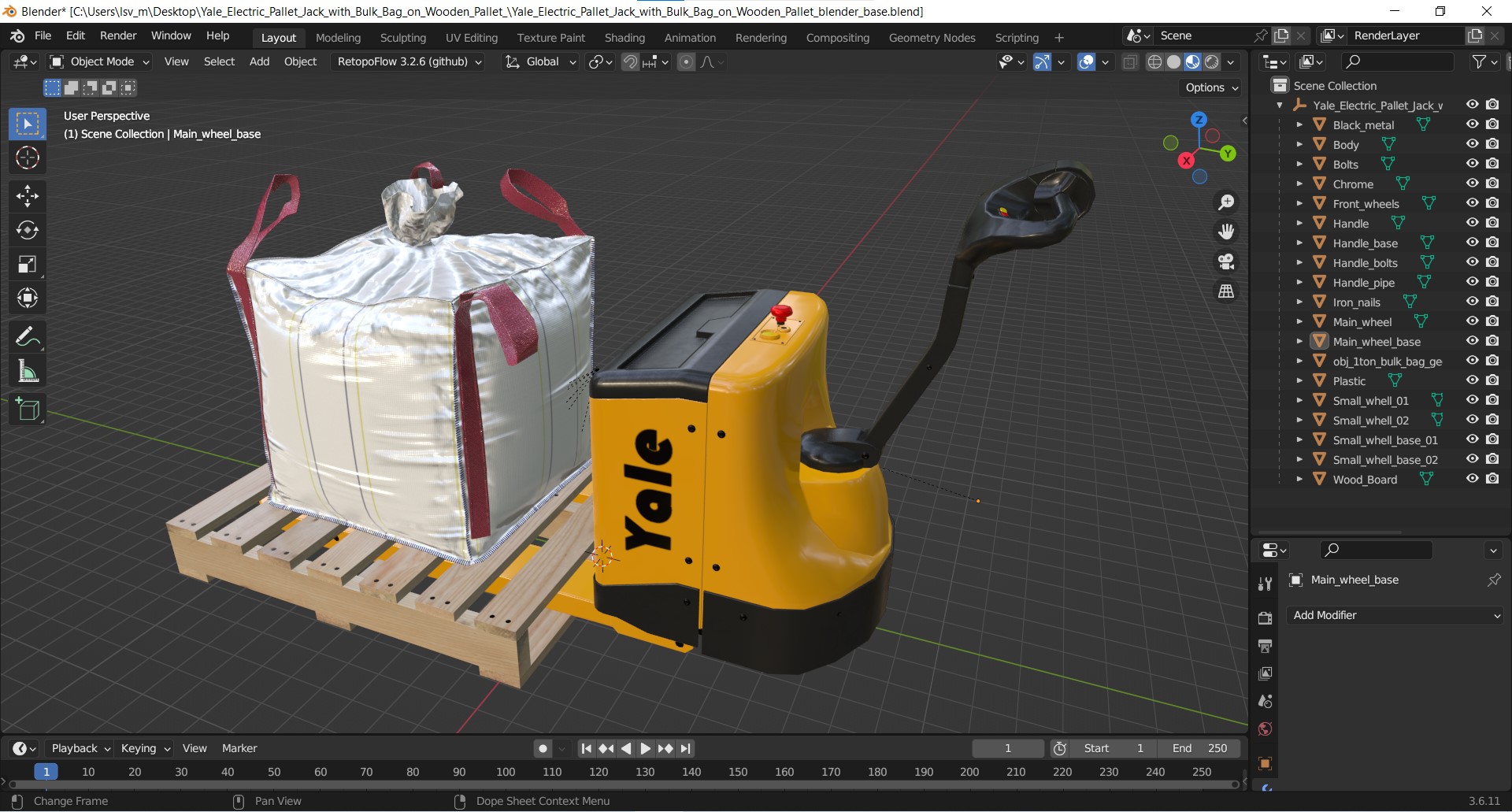
Task: Switch to the Shading workspace tab
Action: [x=624, y=38]
